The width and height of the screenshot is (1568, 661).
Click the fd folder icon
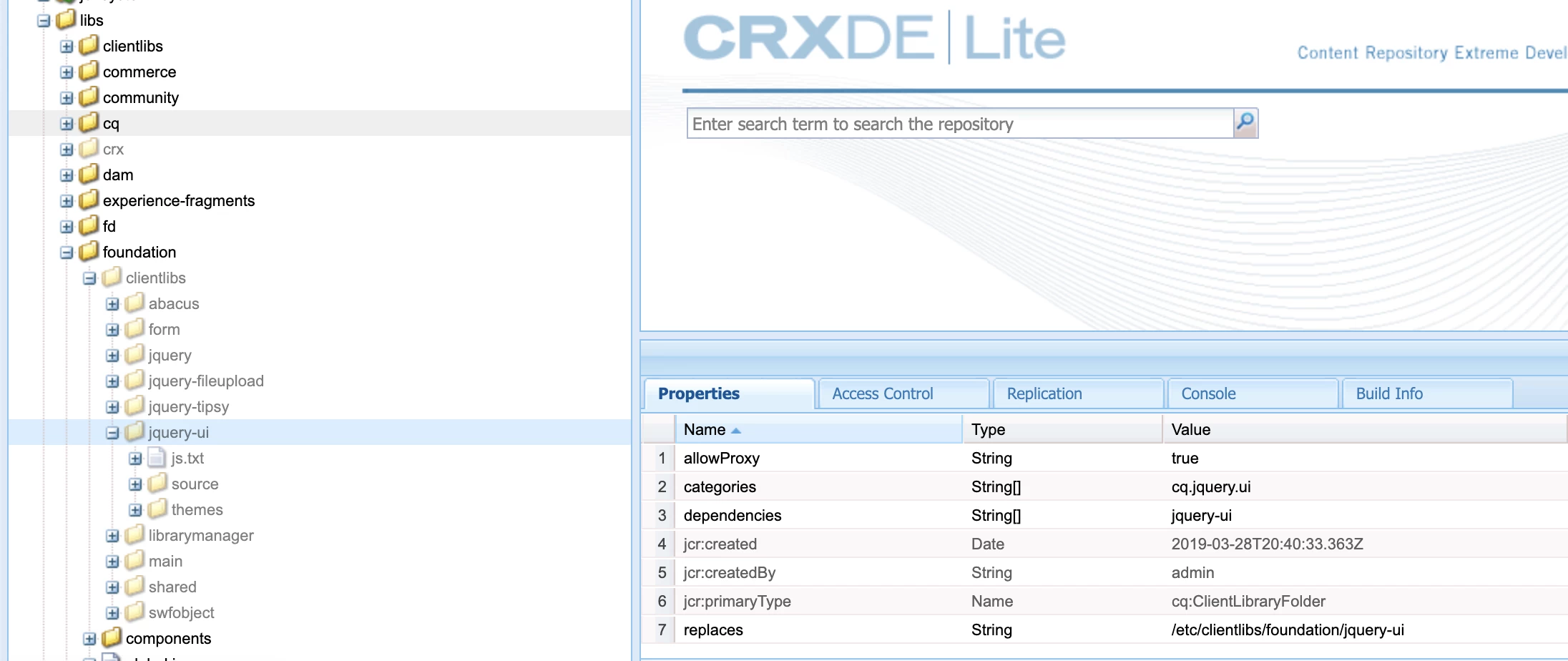pos(89,225)
